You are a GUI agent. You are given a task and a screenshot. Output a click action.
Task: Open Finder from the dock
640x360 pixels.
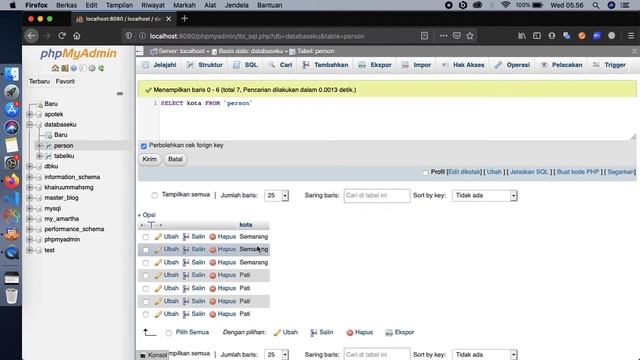pos(11,74)
